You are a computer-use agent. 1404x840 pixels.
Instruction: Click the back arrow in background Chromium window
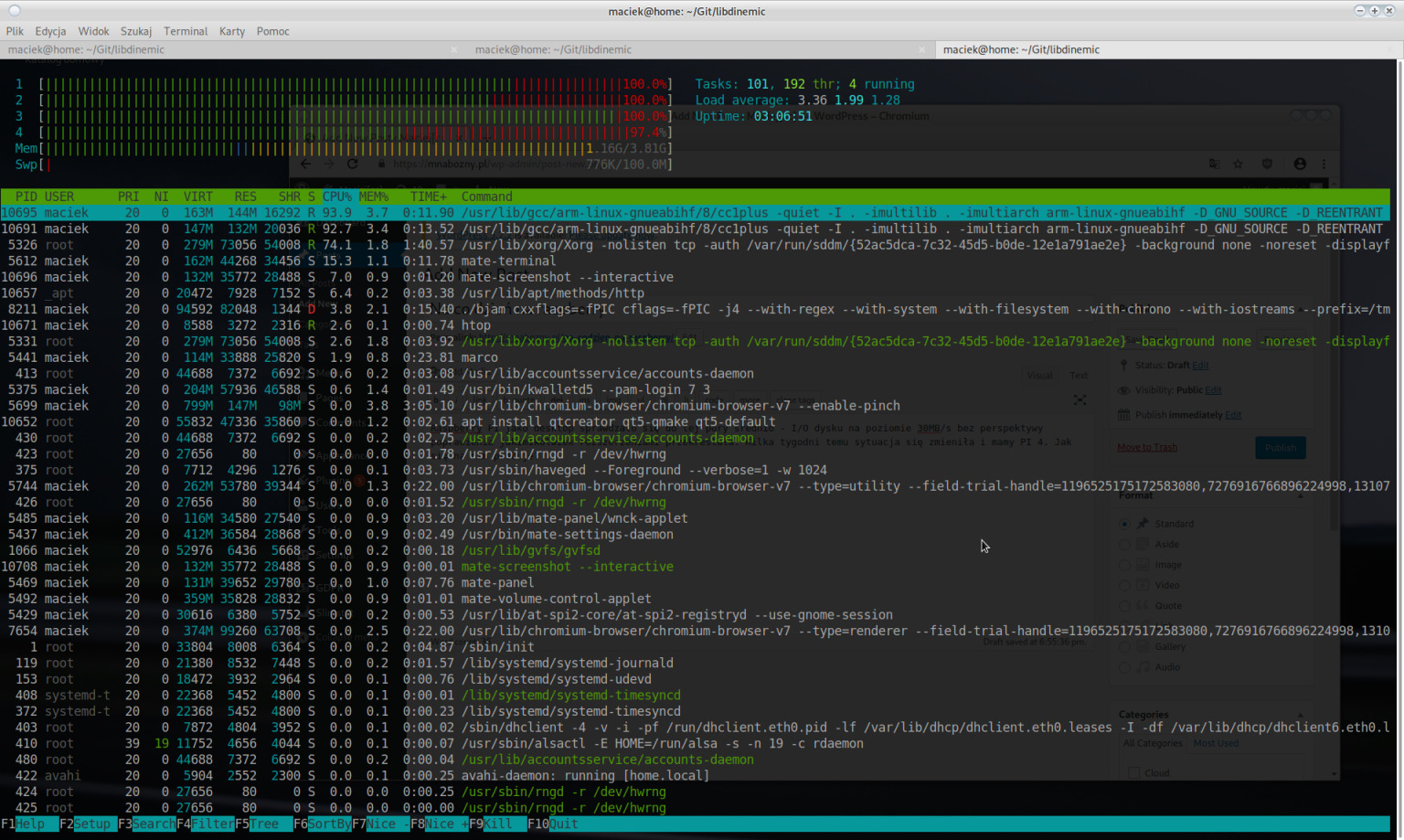(x=306, y=165)
